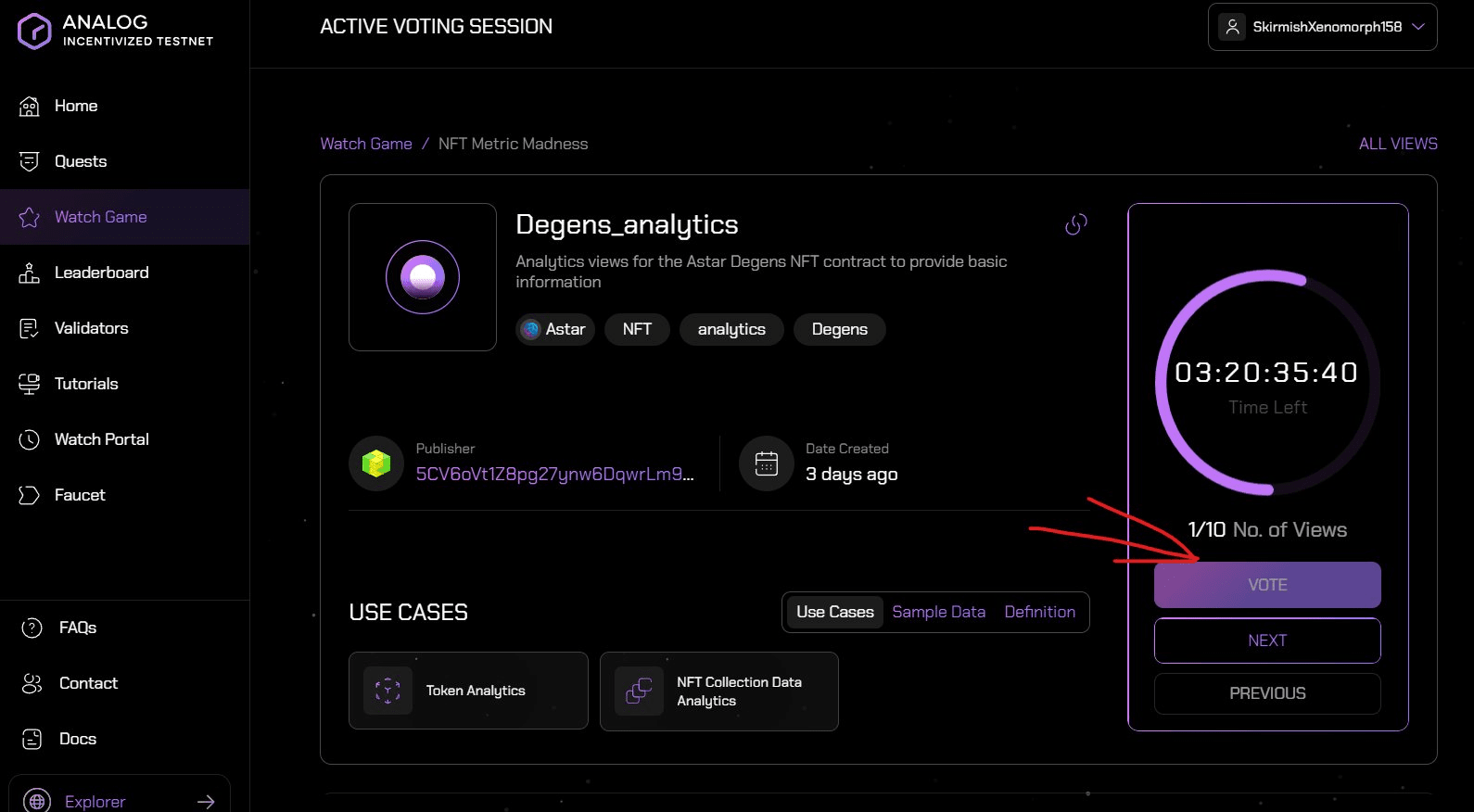Viewport: 1474px width, 812px height.
Task: Click the Leaderboard podium icon
Action: [30, 273]
